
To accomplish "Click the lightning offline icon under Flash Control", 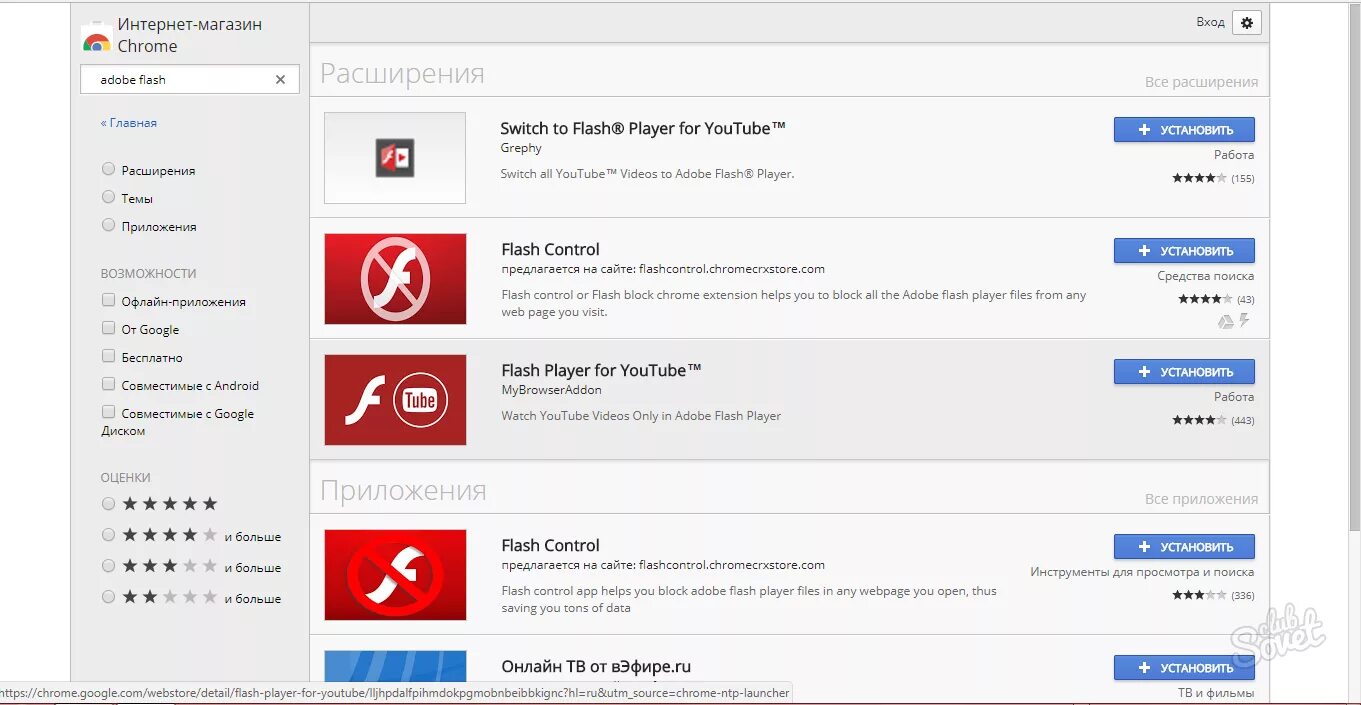I will pos(1245,321).
